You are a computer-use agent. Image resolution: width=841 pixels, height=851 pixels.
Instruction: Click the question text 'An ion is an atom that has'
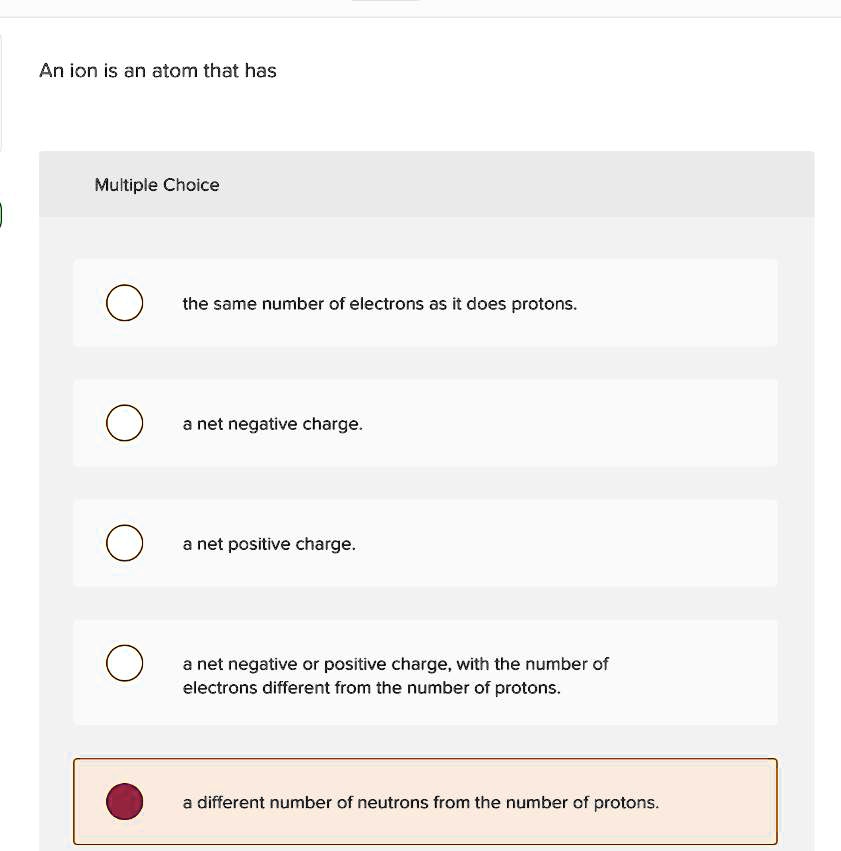pyautogui.click(x=158, y=70)
